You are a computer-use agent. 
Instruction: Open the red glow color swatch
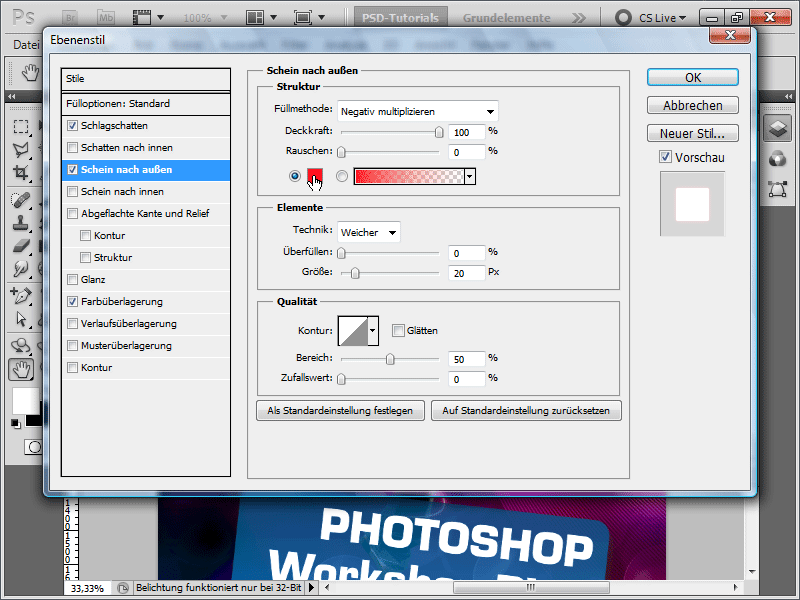click(315, 176)
